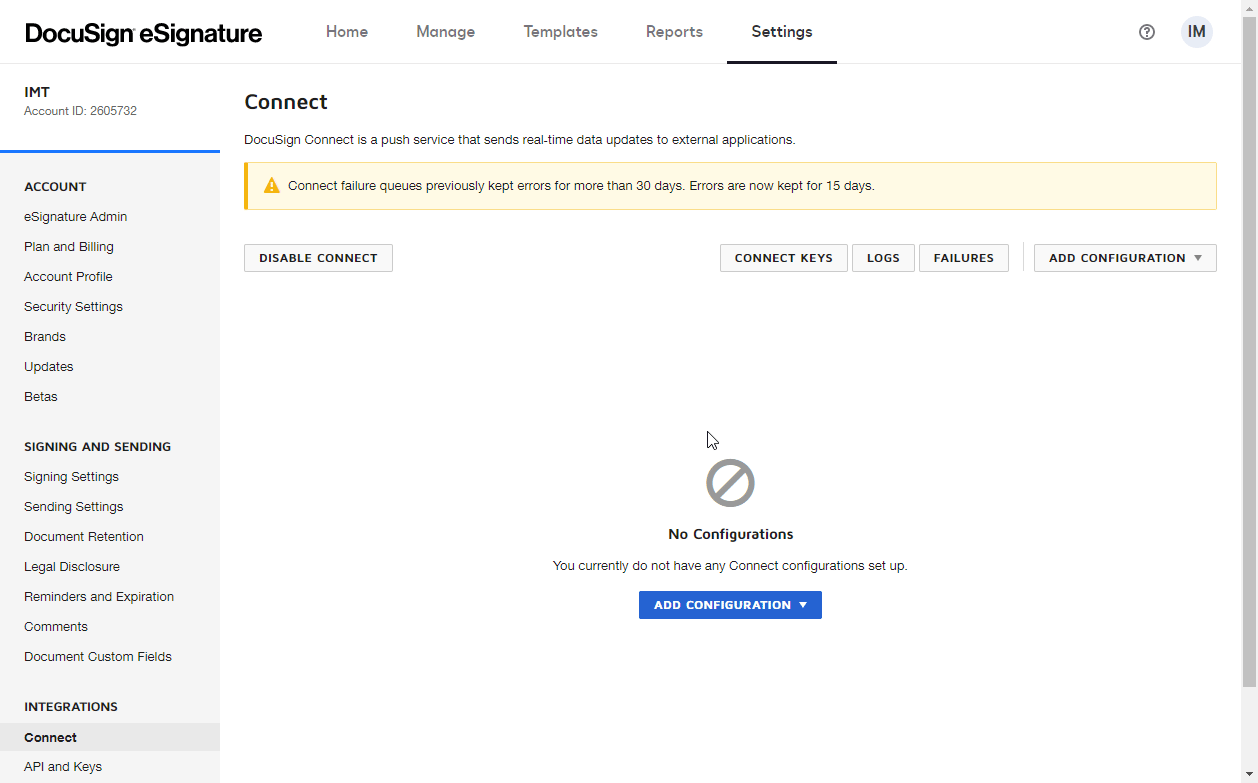Image resolution: width=1258 pixels, height=783 pixels.
Task: Open Betas in the sidebar
Action: tap(41, 397)
